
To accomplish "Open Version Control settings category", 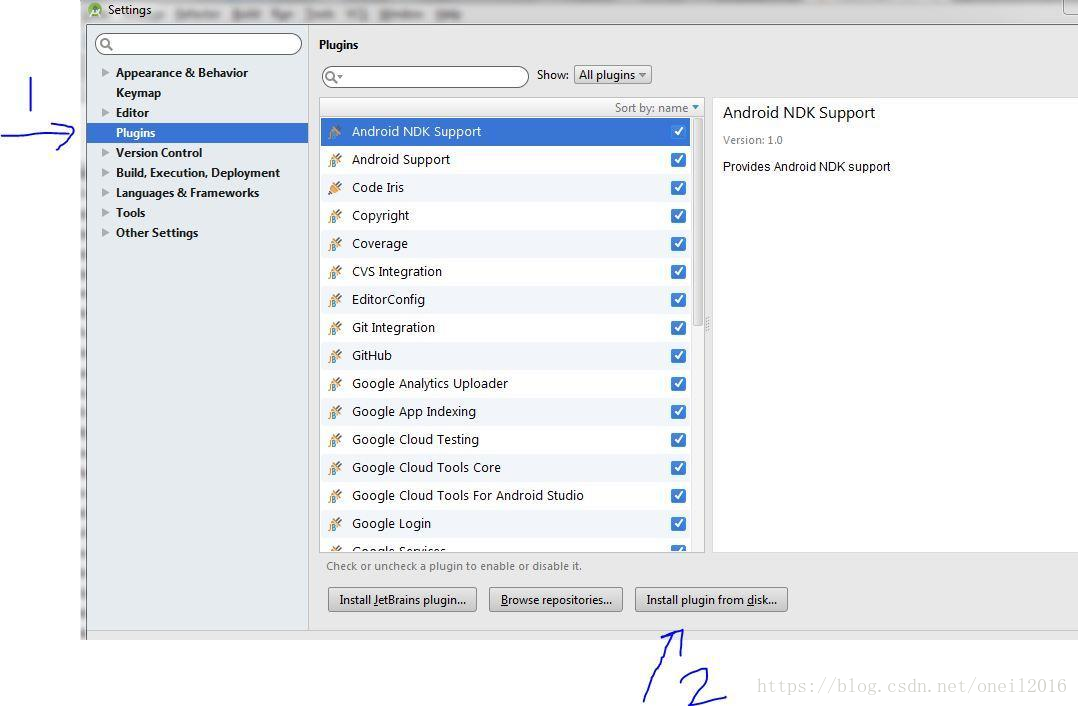I will point(159,153).
